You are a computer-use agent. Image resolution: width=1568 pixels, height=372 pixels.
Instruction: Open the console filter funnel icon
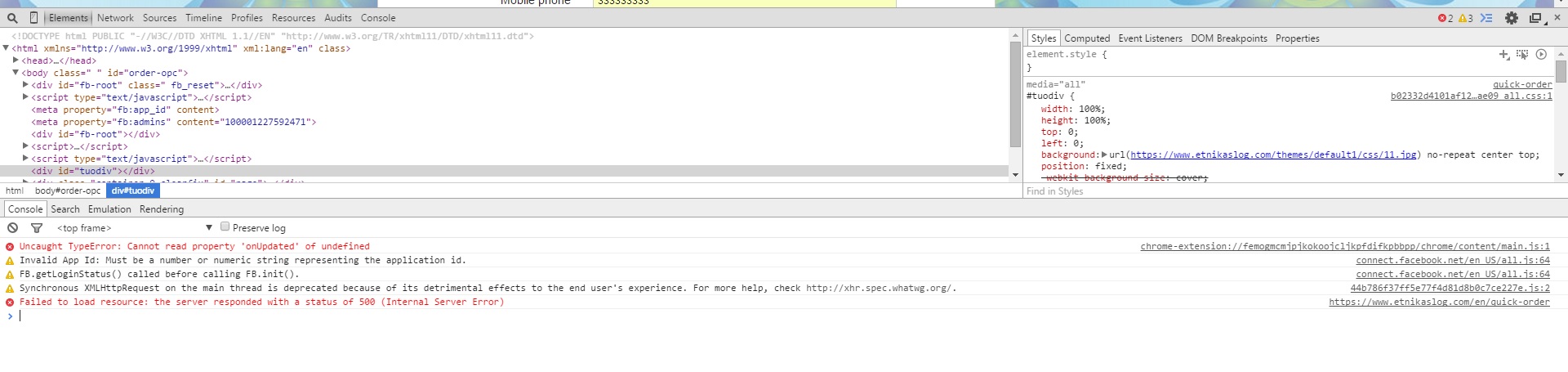point(37,228)
